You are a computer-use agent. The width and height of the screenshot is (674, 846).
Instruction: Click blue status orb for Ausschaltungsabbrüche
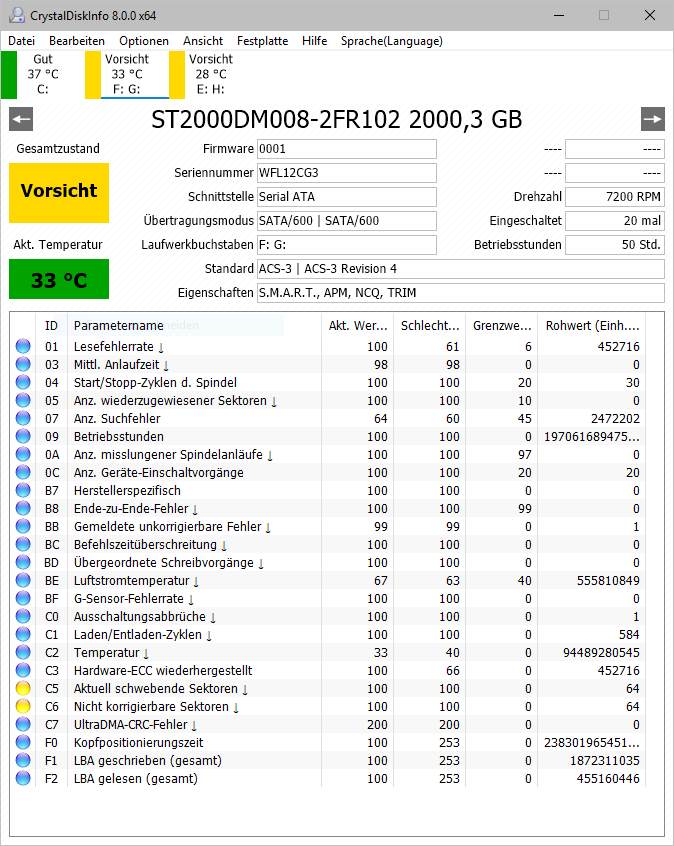pyautogui.click(x=23, y=617)
